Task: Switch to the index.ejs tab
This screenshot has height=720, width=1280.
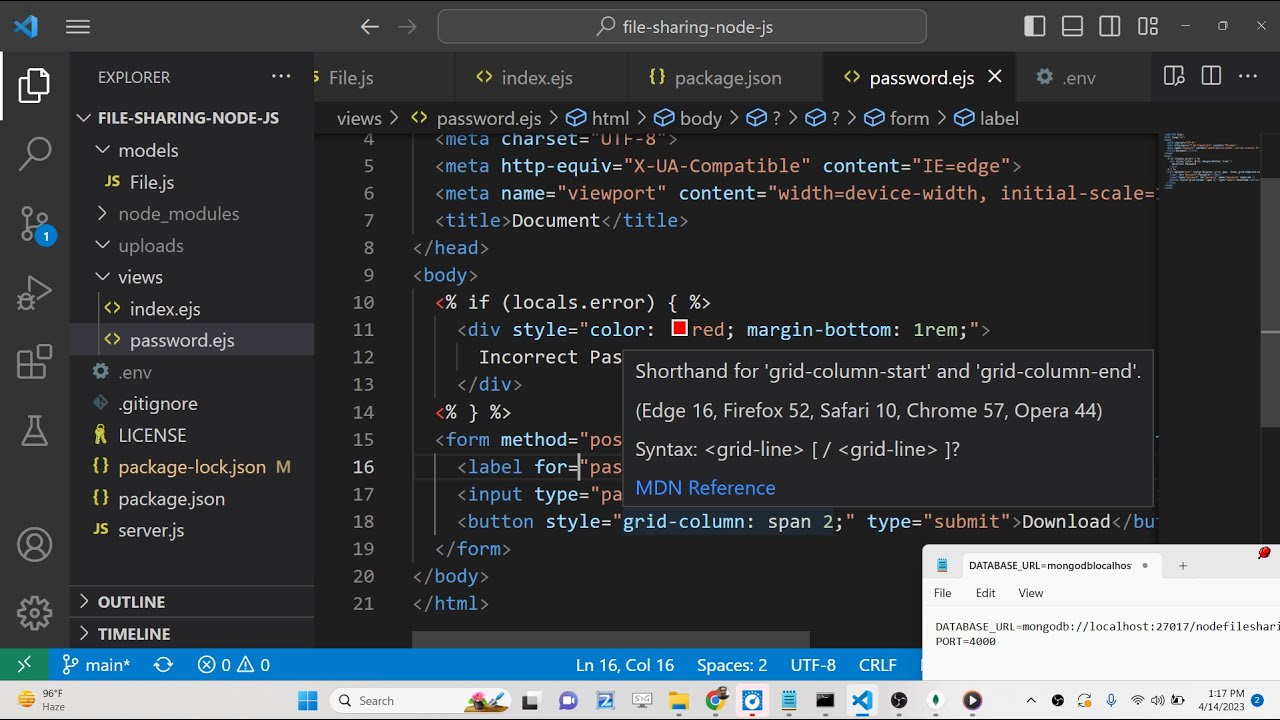Action: pos(536,78)
